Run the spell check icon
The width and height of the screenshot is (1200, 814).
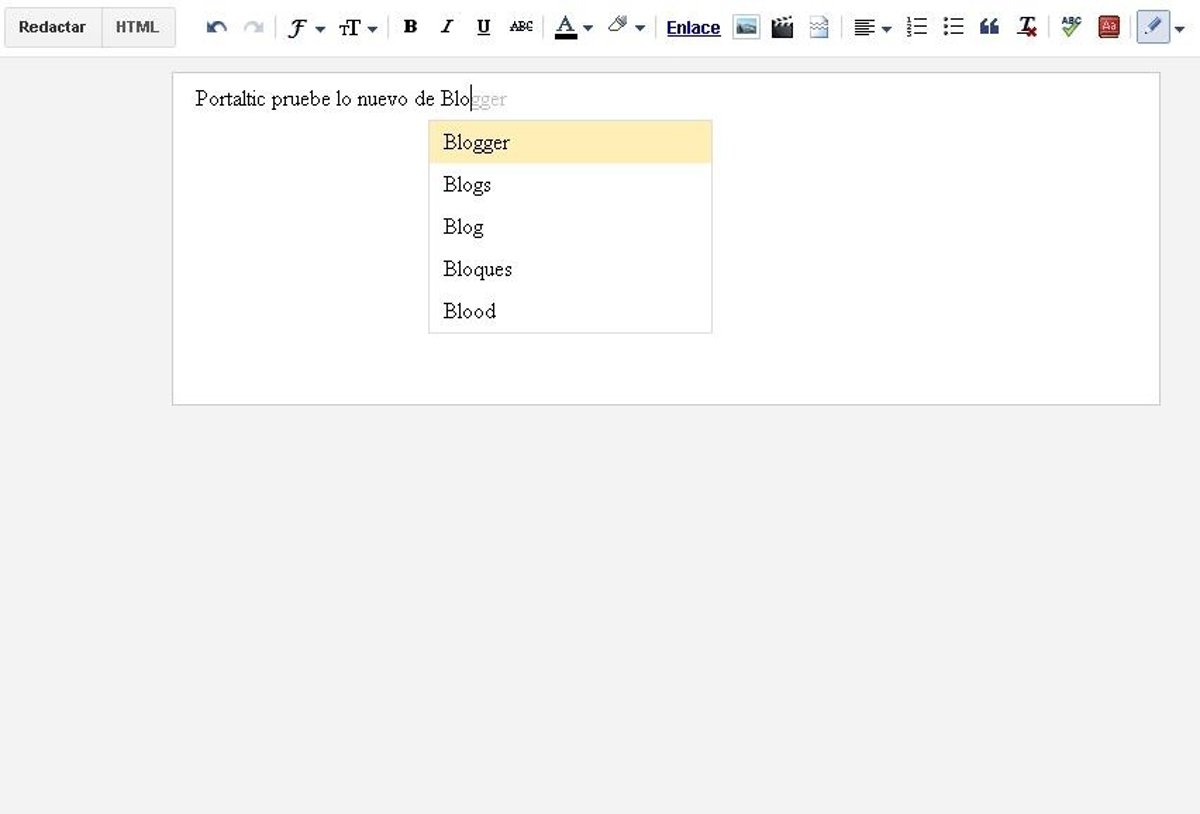pos(1071,28)
